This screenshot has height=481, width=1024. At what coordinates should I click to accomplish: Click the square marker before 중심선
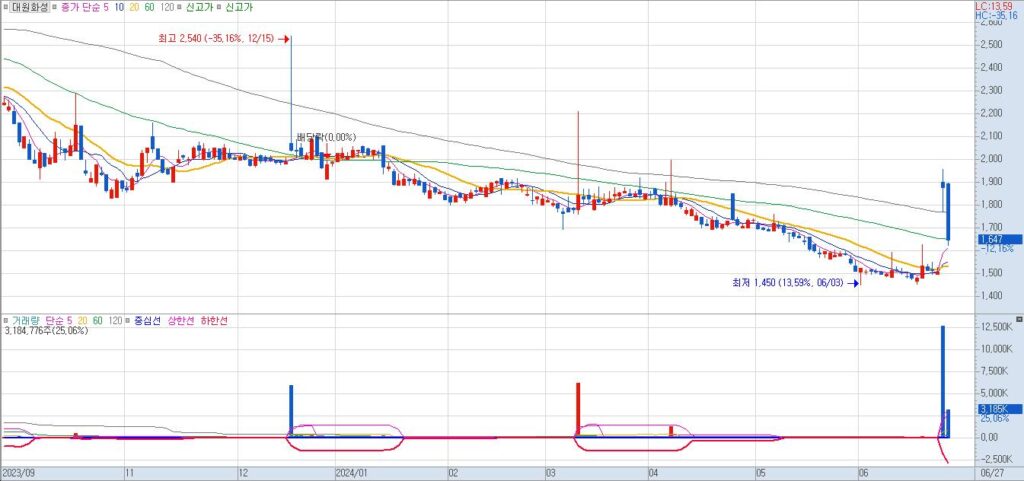tap(128, 321)
